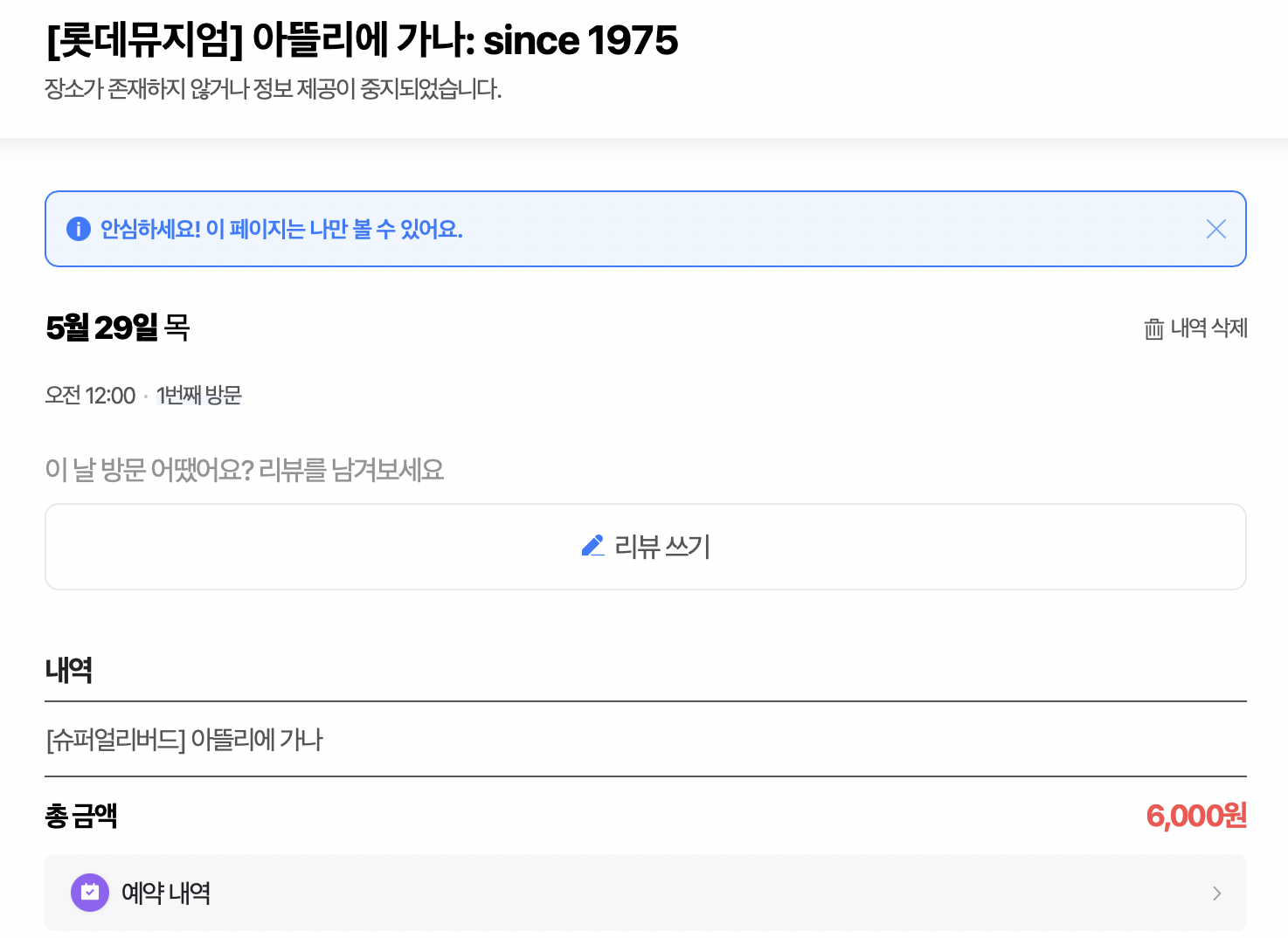
Task: Open the 리뷰 쓰기 review button
Action: click(x=646, y=547)
